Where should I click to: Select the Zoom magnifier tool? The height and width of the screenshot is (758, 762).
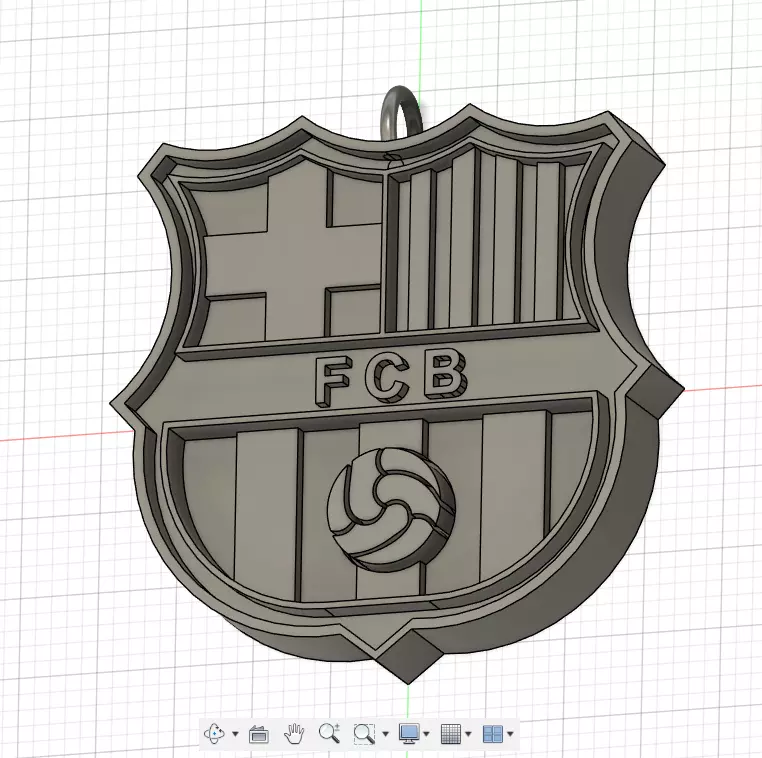click(x=329, y=733)
